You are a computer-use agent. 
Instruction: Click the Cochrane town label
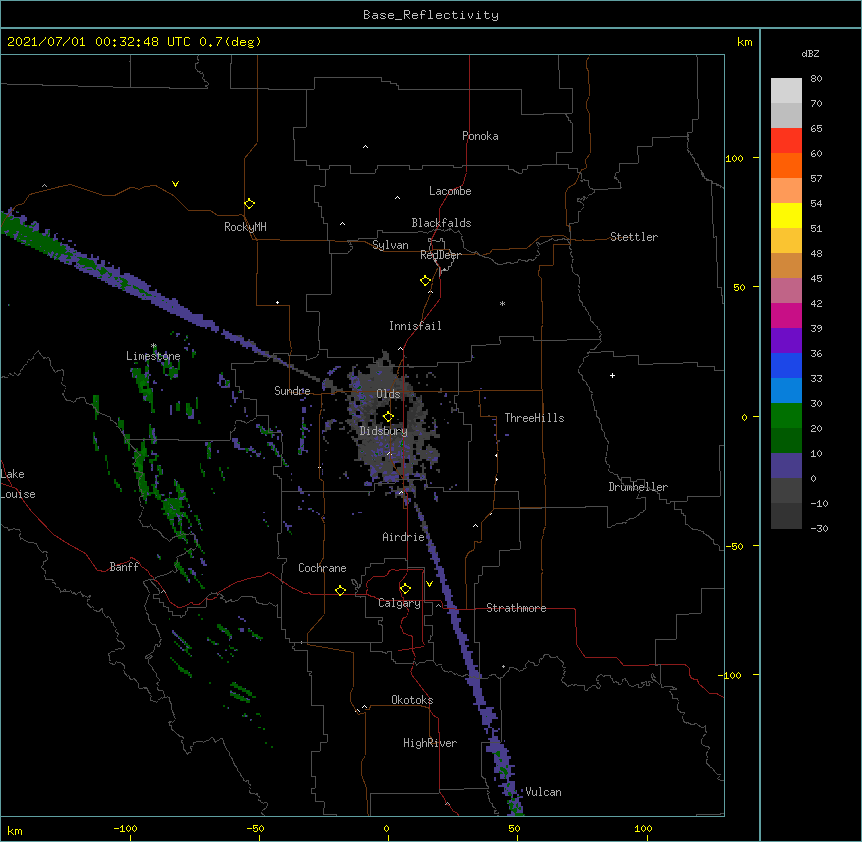[x=322, y=568]
